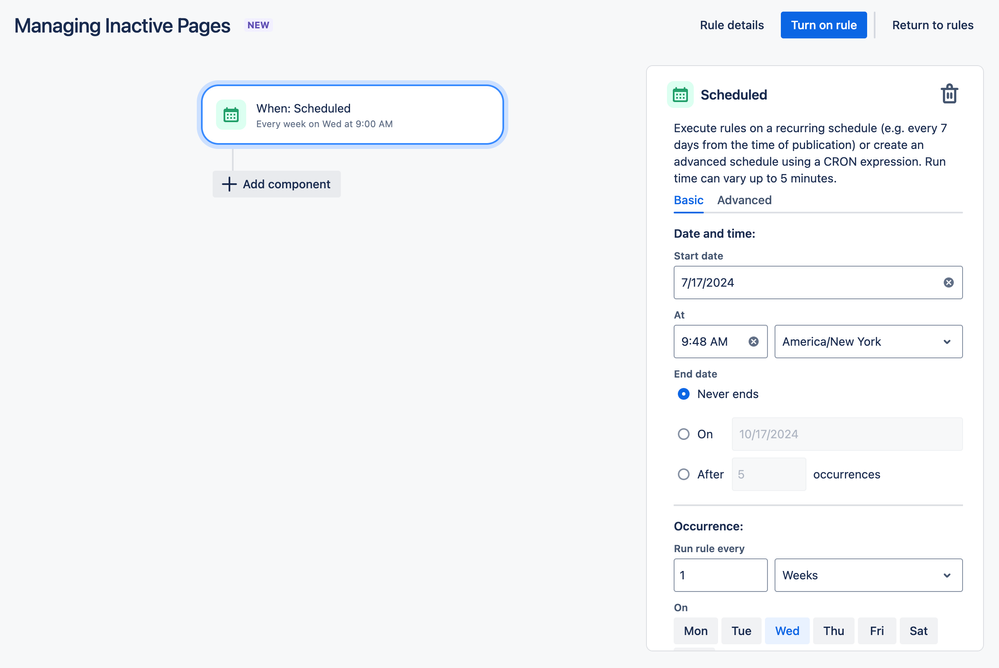This screenshot has height=668, width=999.
Task: Click the occurrences count field showing 5
Action: tap(769, 474)
